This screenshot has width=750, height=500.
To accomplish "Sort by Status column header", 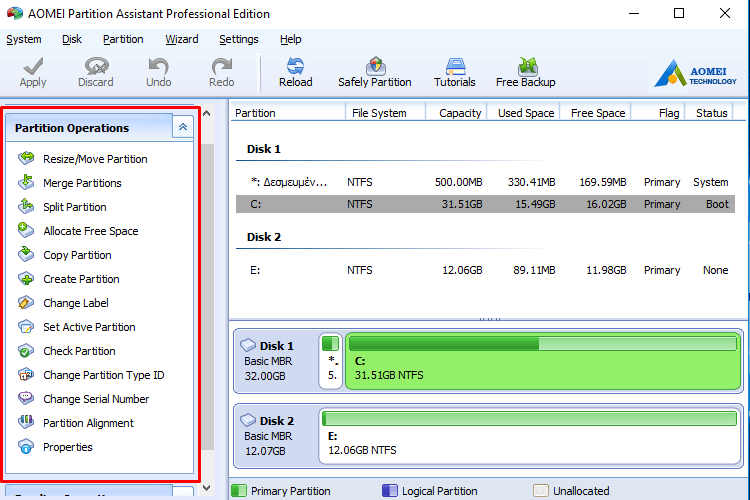I will (709, 113).
